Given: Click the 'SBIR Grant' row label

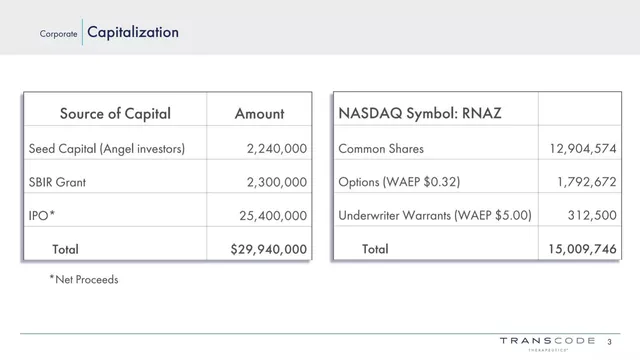Looking at the screenshot, I should coord(57,182).
